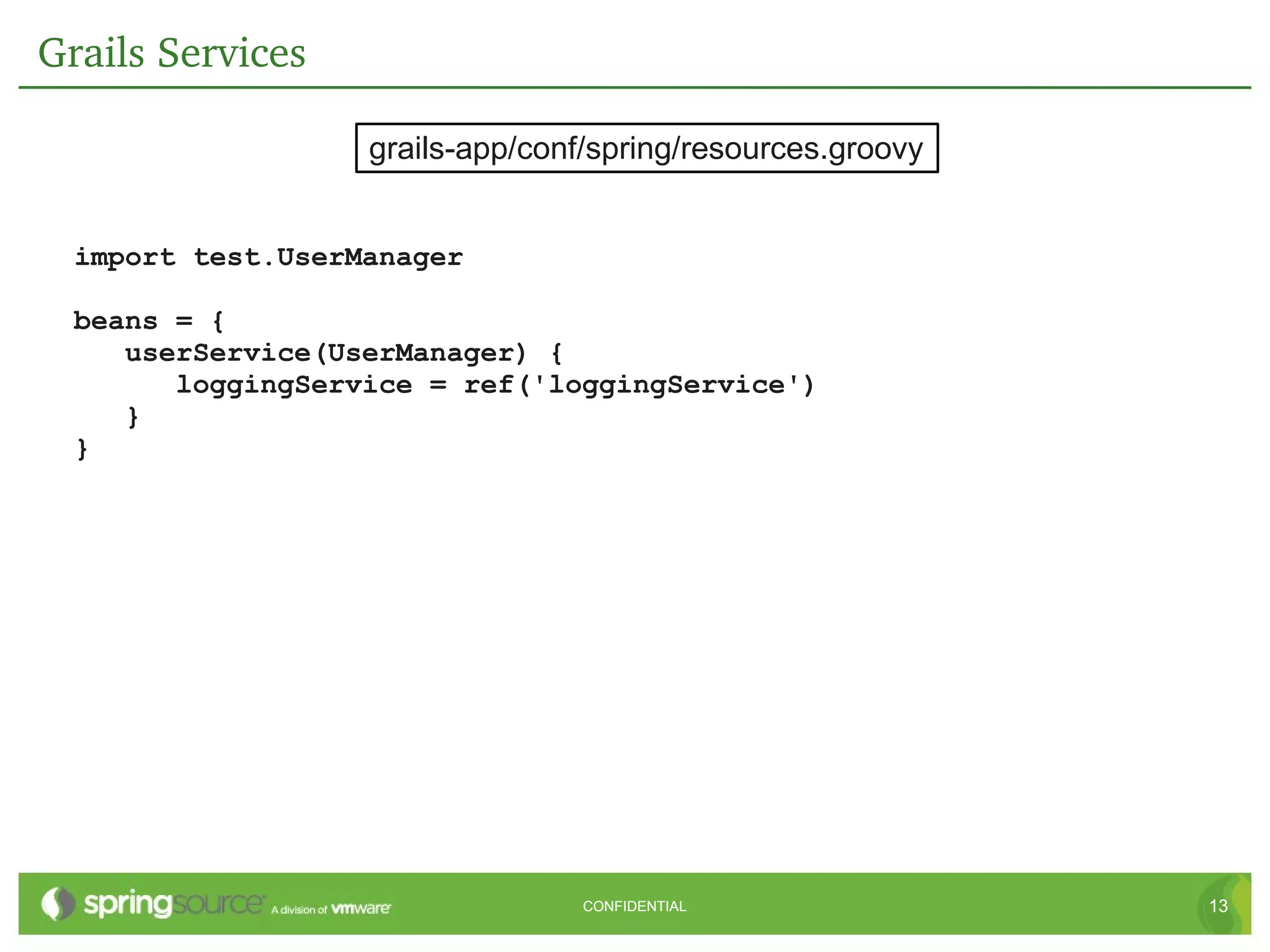This screenshot has height=952, width=1270.
Task: Click slide page number 13
Action: click(x=1218, y=906)
